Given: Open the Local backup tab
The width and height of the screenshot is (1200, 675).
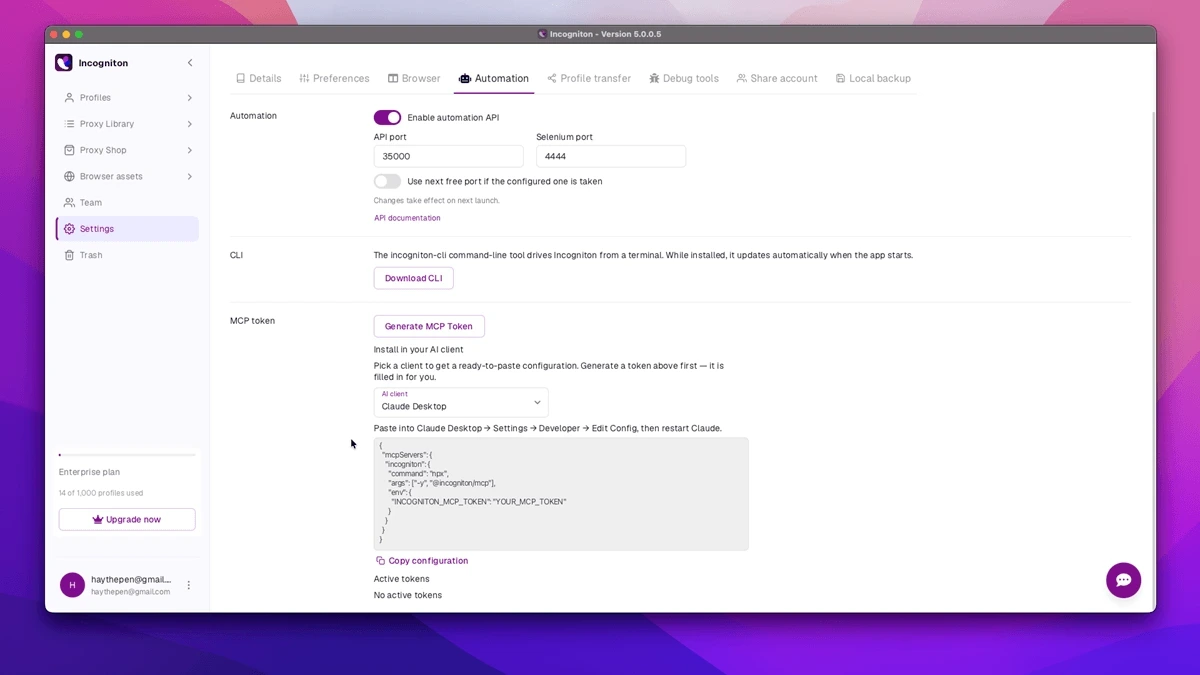Looking at the screenshot, I should pos(873,78).
